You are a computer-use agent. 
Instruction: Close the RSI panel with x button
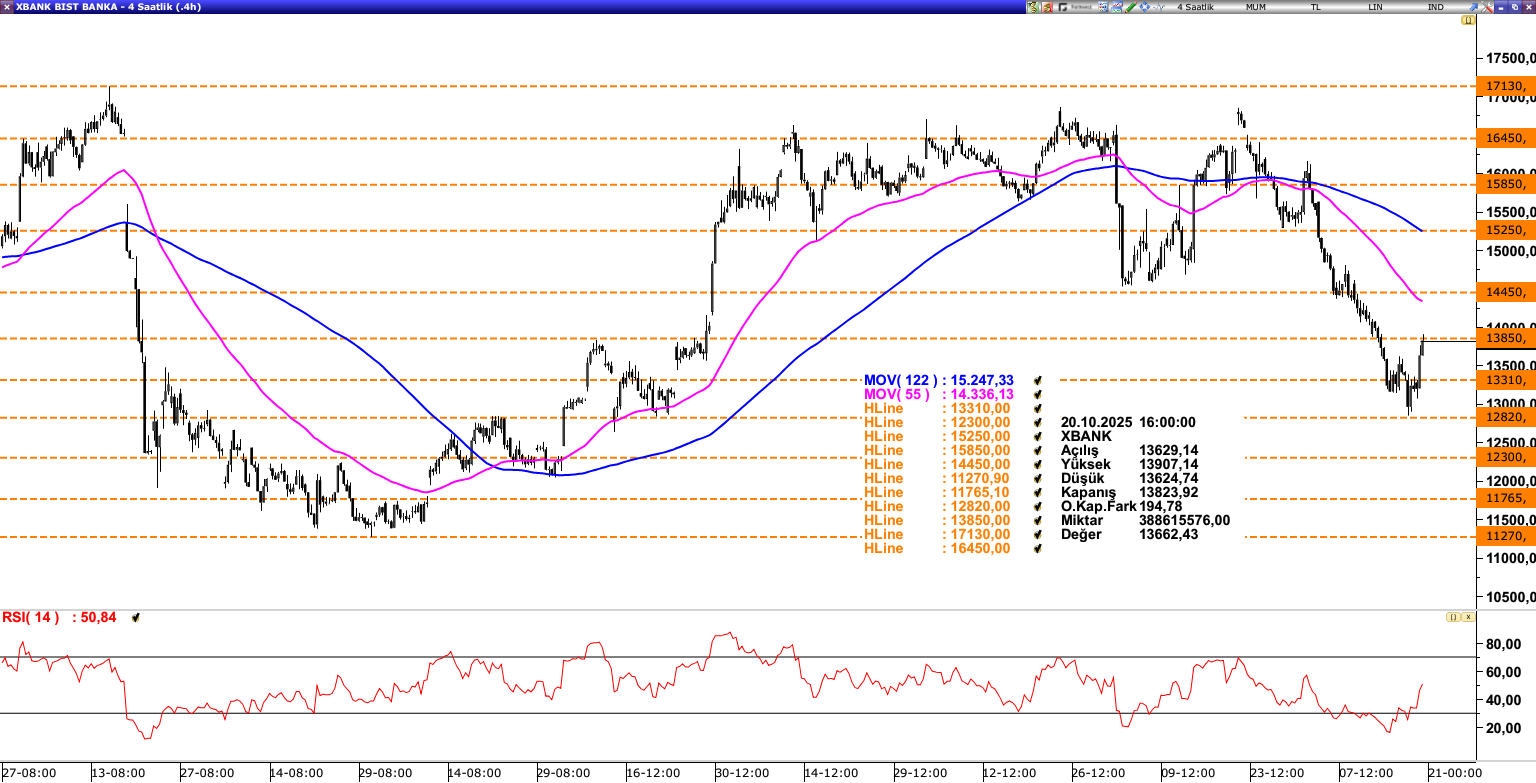tap(1468, 617)
